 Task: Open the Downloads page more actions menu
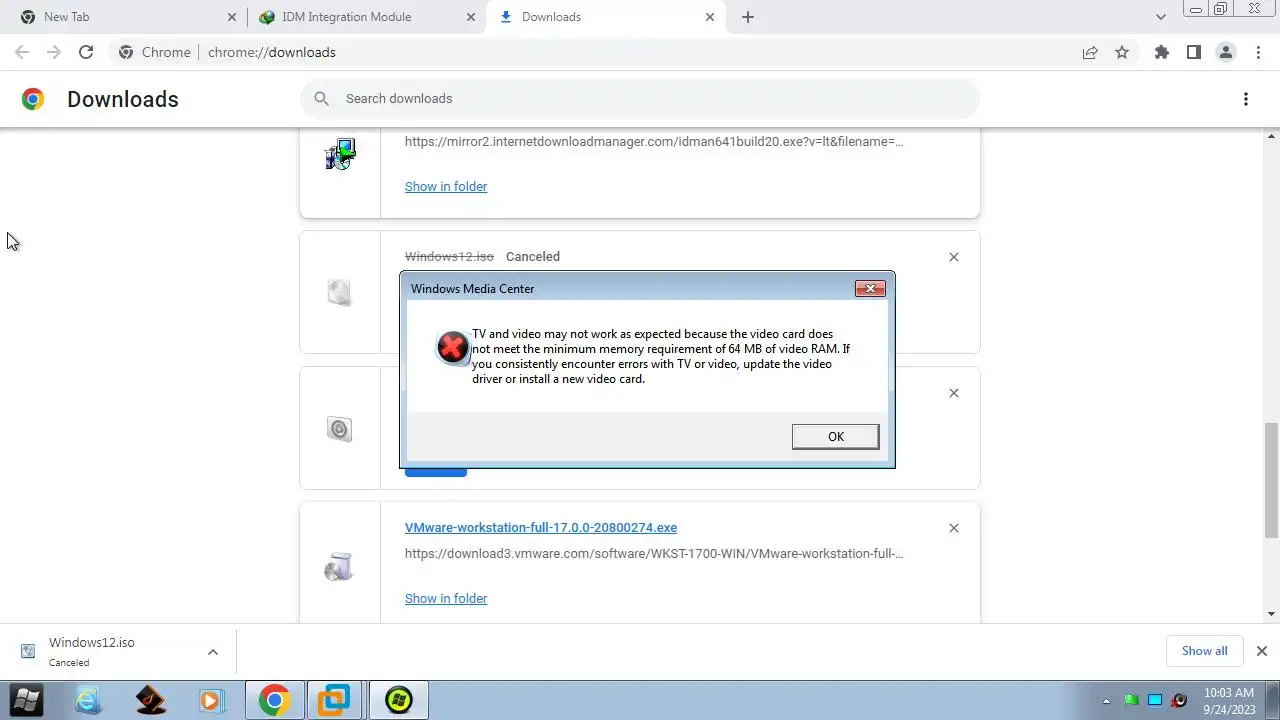point(1246,99)
